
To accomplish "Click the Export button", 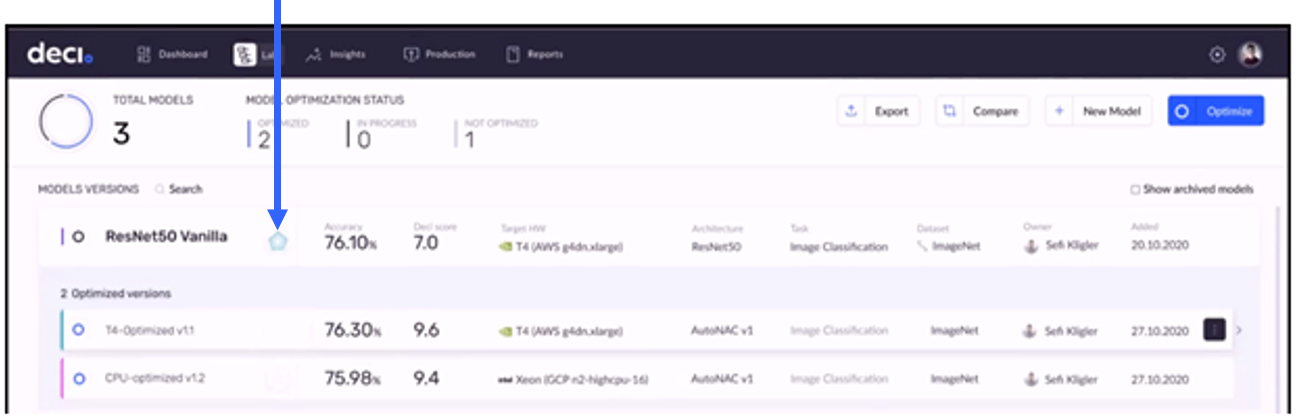I will [878, 111].
